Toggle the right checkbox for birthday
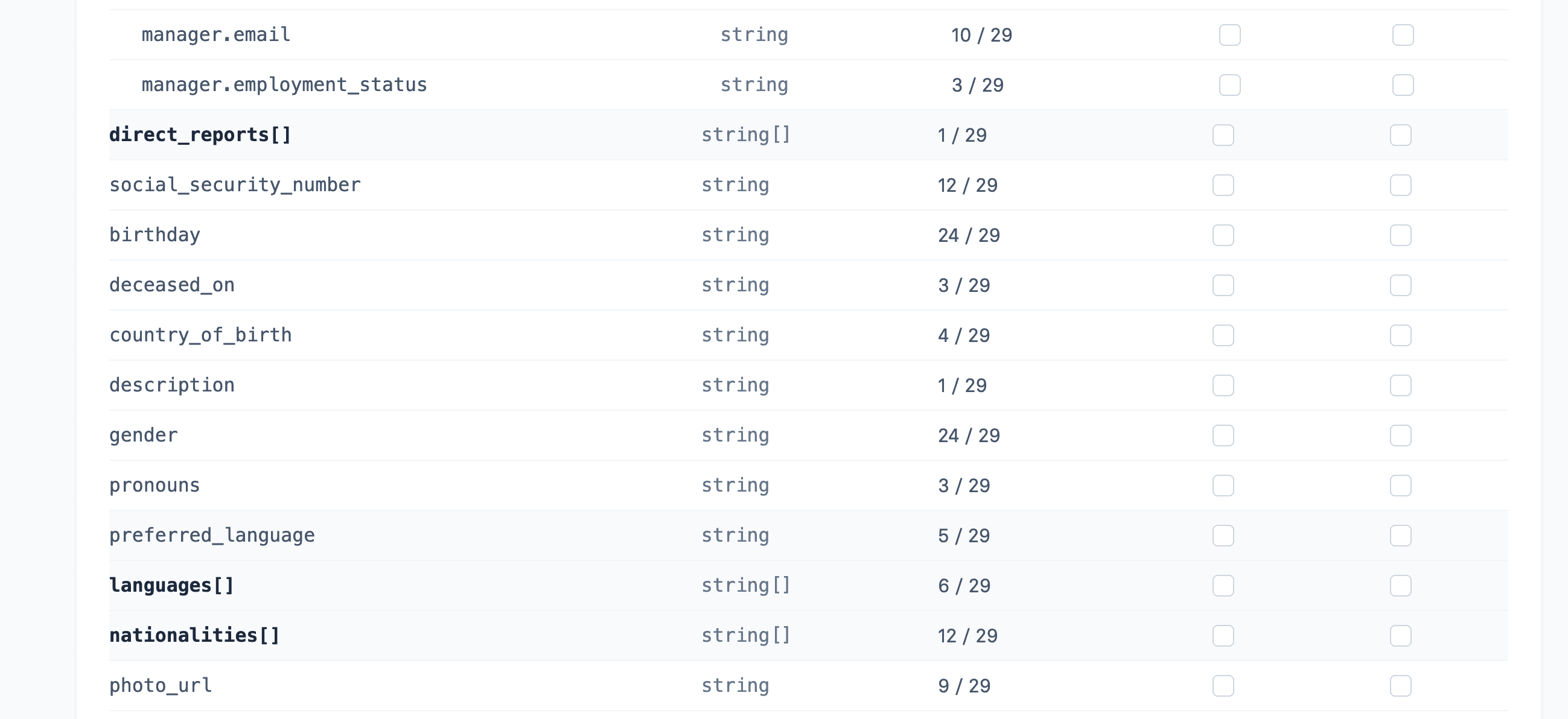Screen dimensions: 1568x719 point(1400,235)
